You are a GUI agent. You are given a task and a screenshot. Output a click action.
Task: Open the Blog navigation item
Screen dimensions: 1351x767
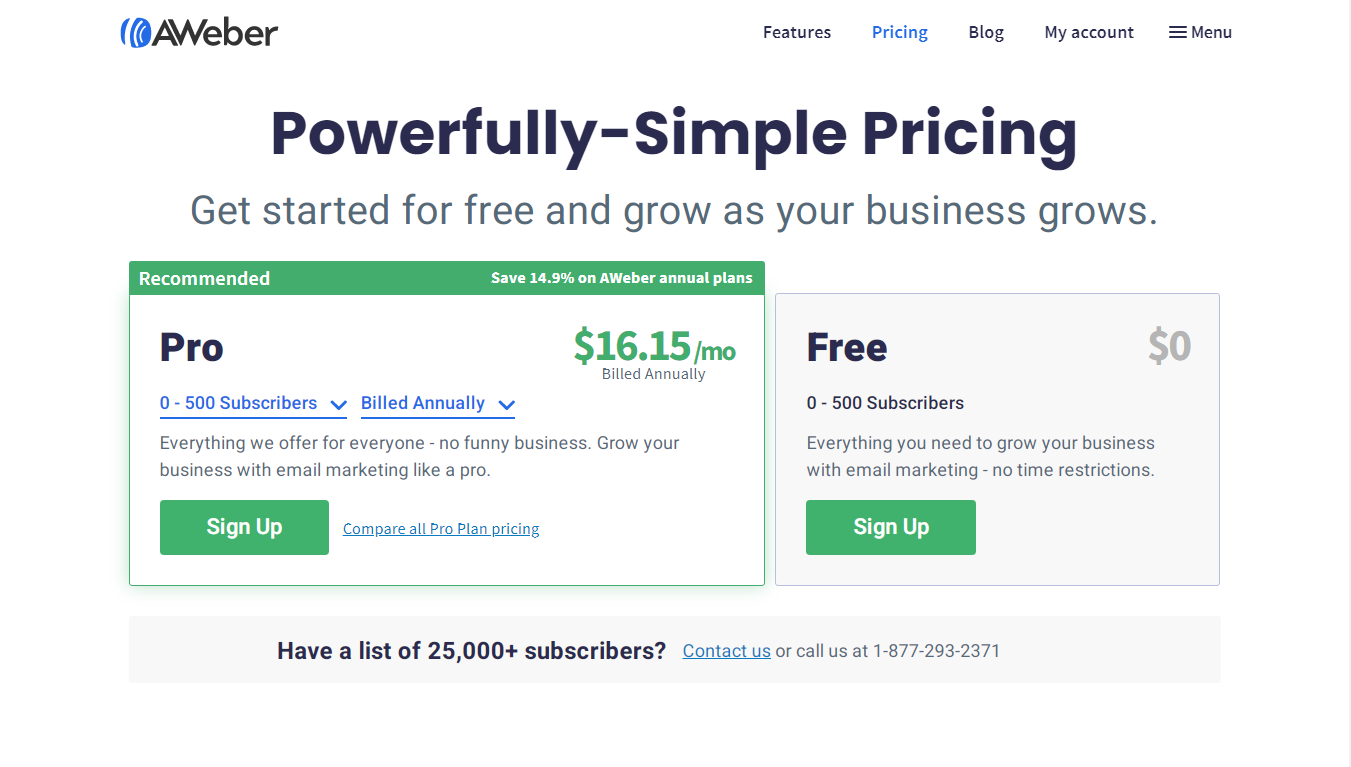point(986,32)
